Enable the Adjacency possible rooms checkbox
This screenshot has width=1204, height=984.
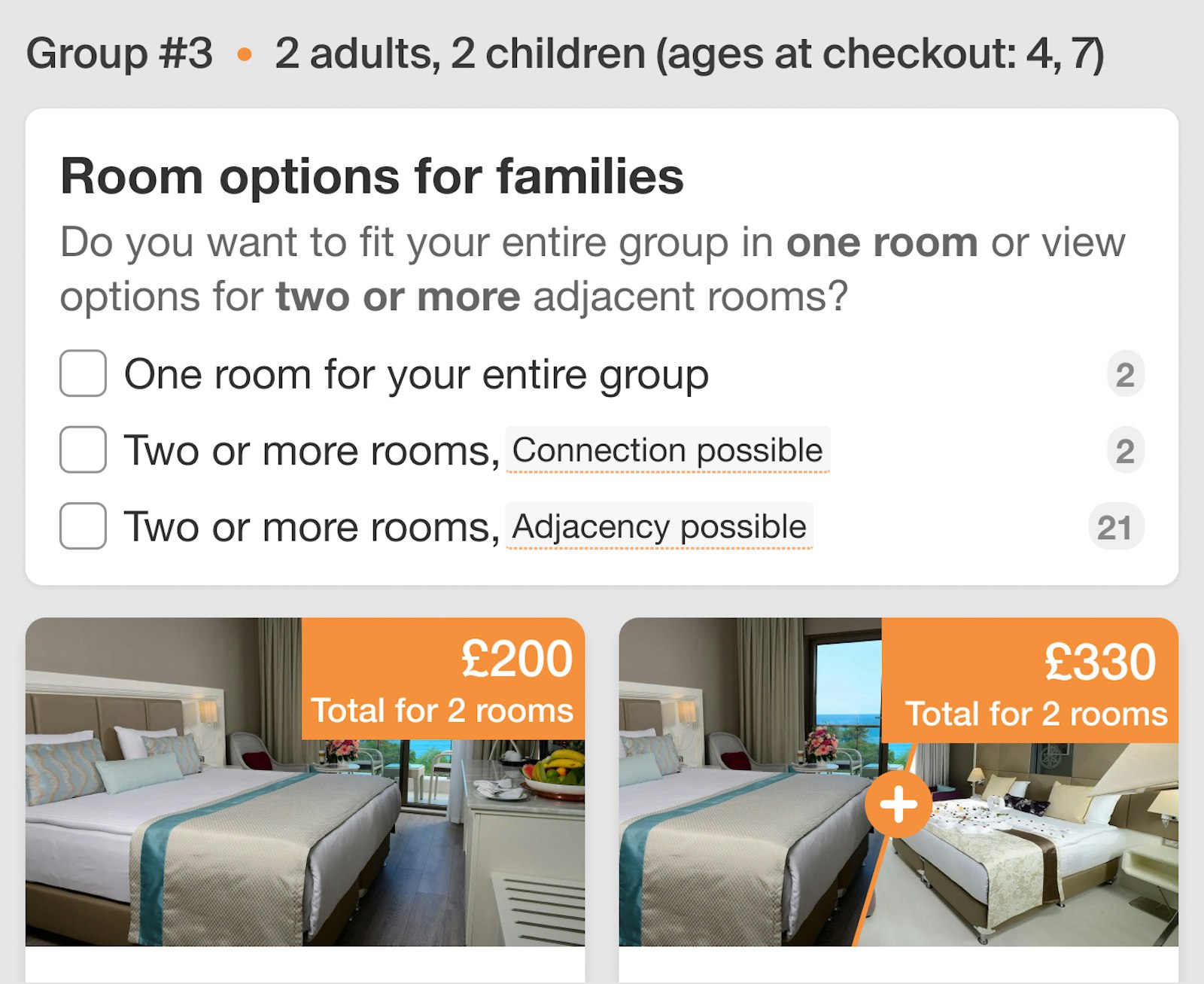point(83,526)
